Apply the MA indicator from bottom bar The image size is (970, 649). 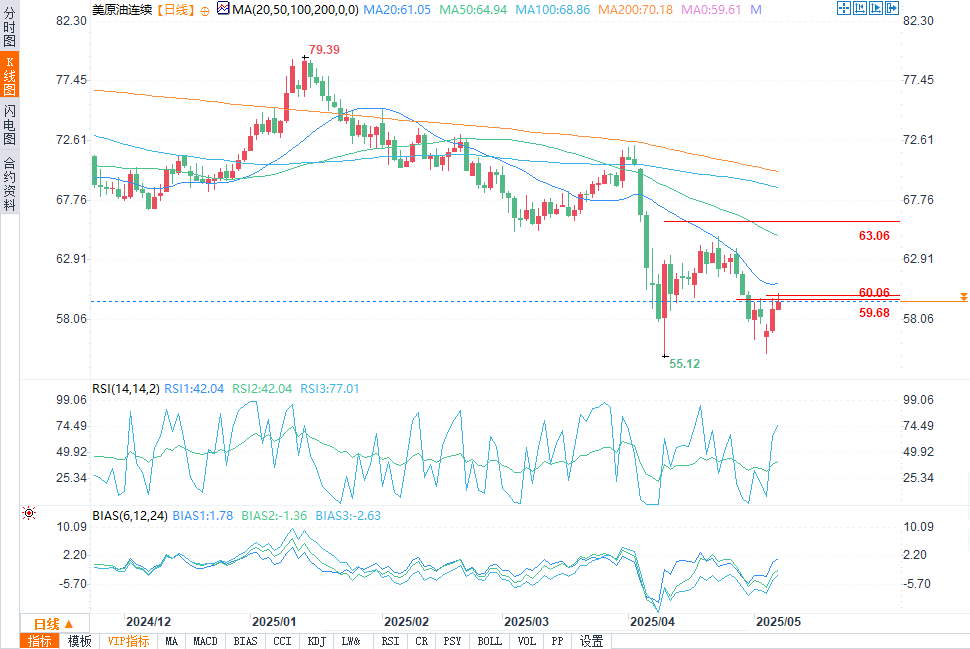(x=171, y=641)
